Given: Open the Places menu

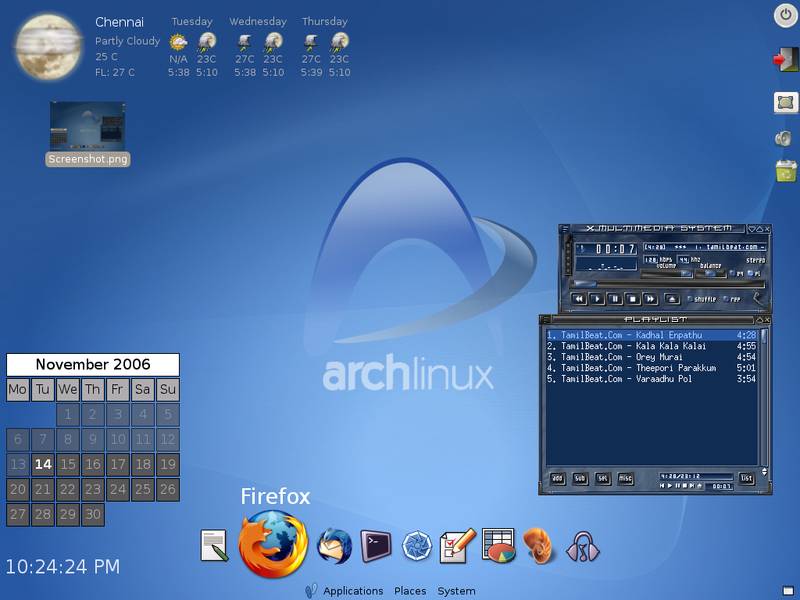Looking at the screenshot, I should 410,591.
